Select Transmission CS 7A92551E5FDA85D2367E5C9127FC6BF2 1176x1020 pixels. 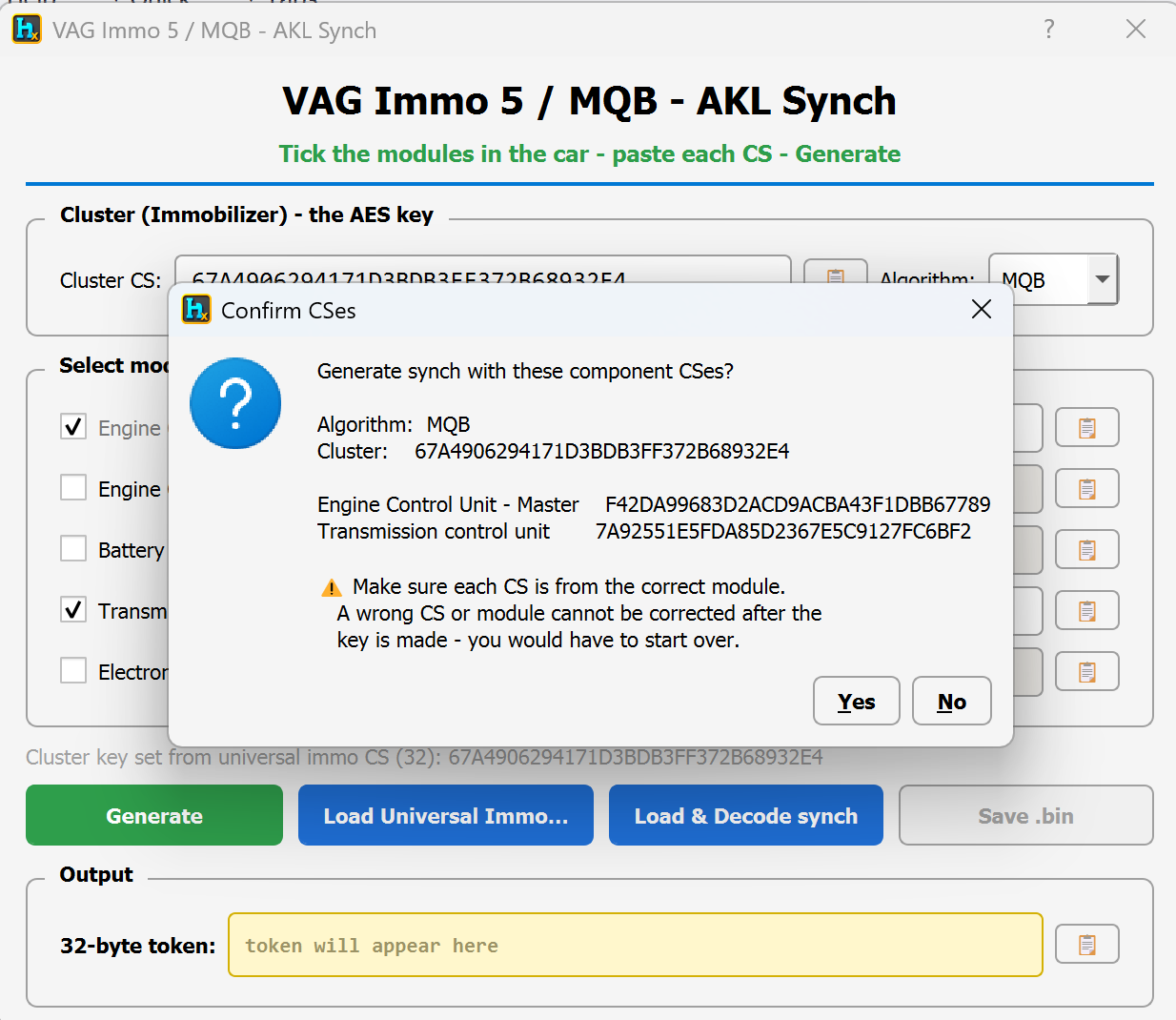click(x=783, y=531)
